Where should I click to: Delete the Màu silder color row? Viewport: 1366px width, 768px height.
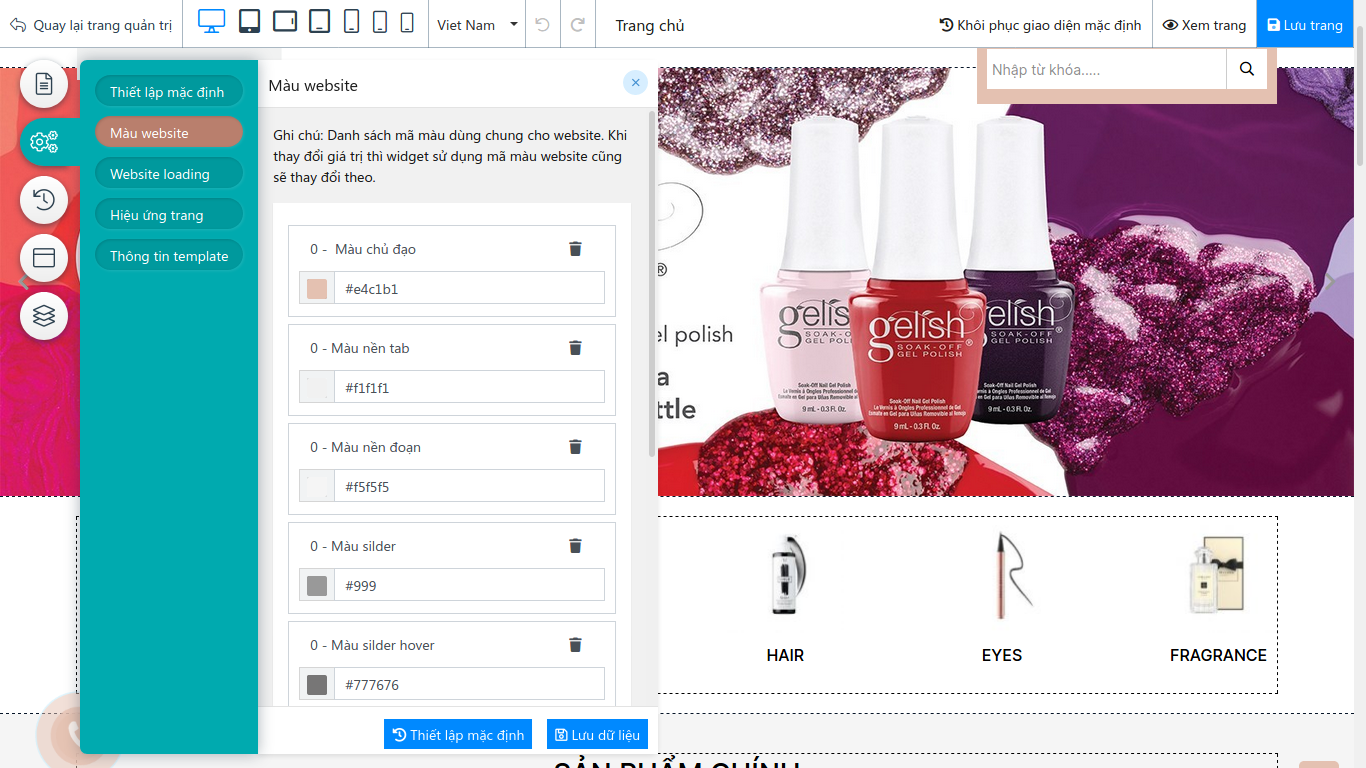(575, 546)
